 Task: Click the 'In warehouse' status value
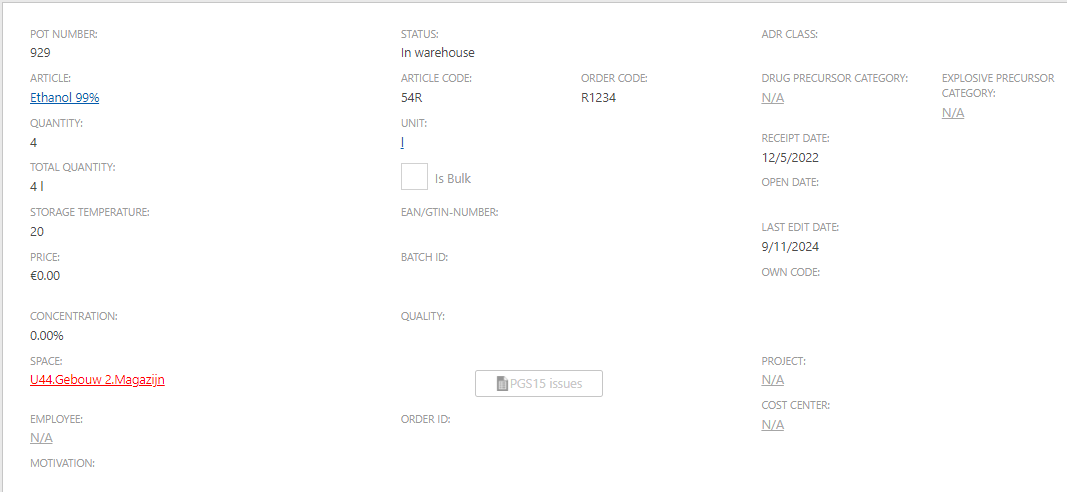coord(437,53)
